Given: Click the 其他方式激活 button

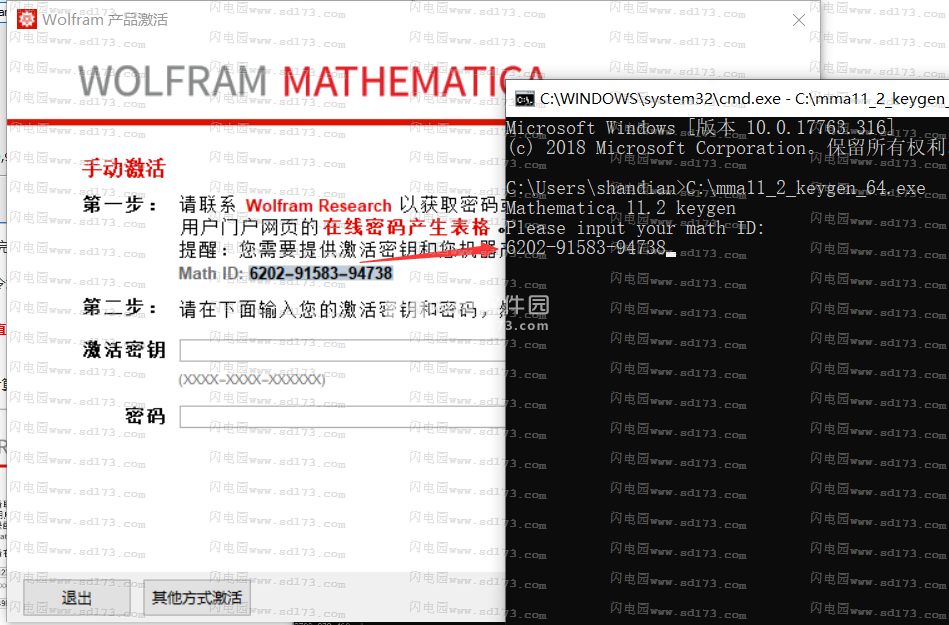Looking at the screenshot, I should [197, 598].
